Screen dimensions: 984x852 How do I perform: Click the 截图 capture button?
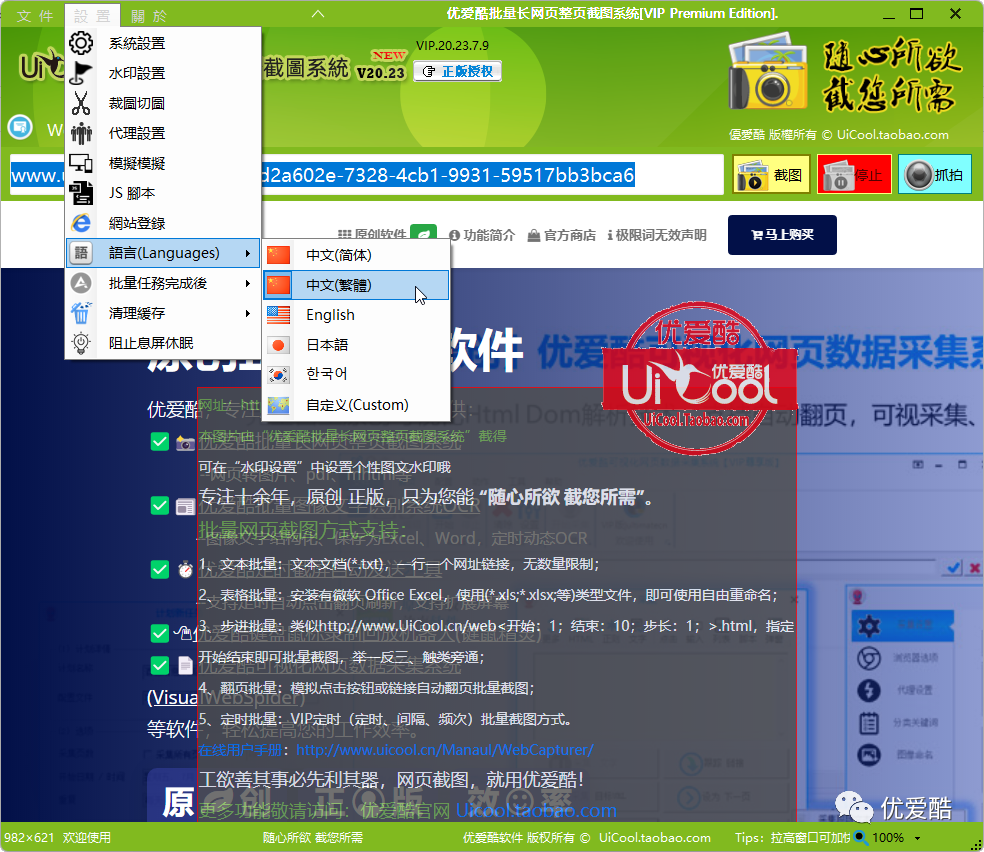771,174
